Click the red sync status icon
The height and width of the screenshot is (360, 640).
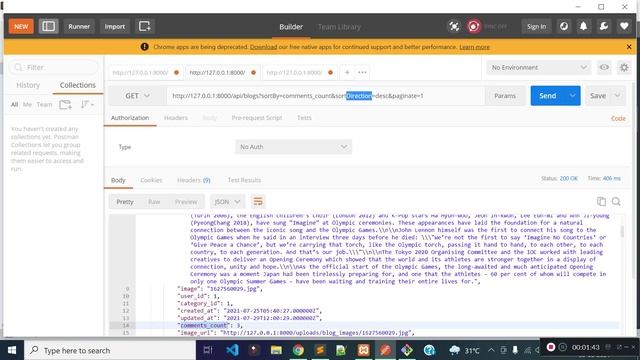(x=473, y=27)
